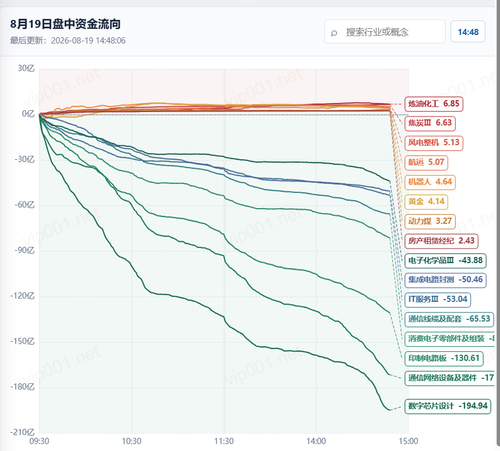Click the 15:00 x-axis time label
500x451 pixels.
tap(408, 441)
